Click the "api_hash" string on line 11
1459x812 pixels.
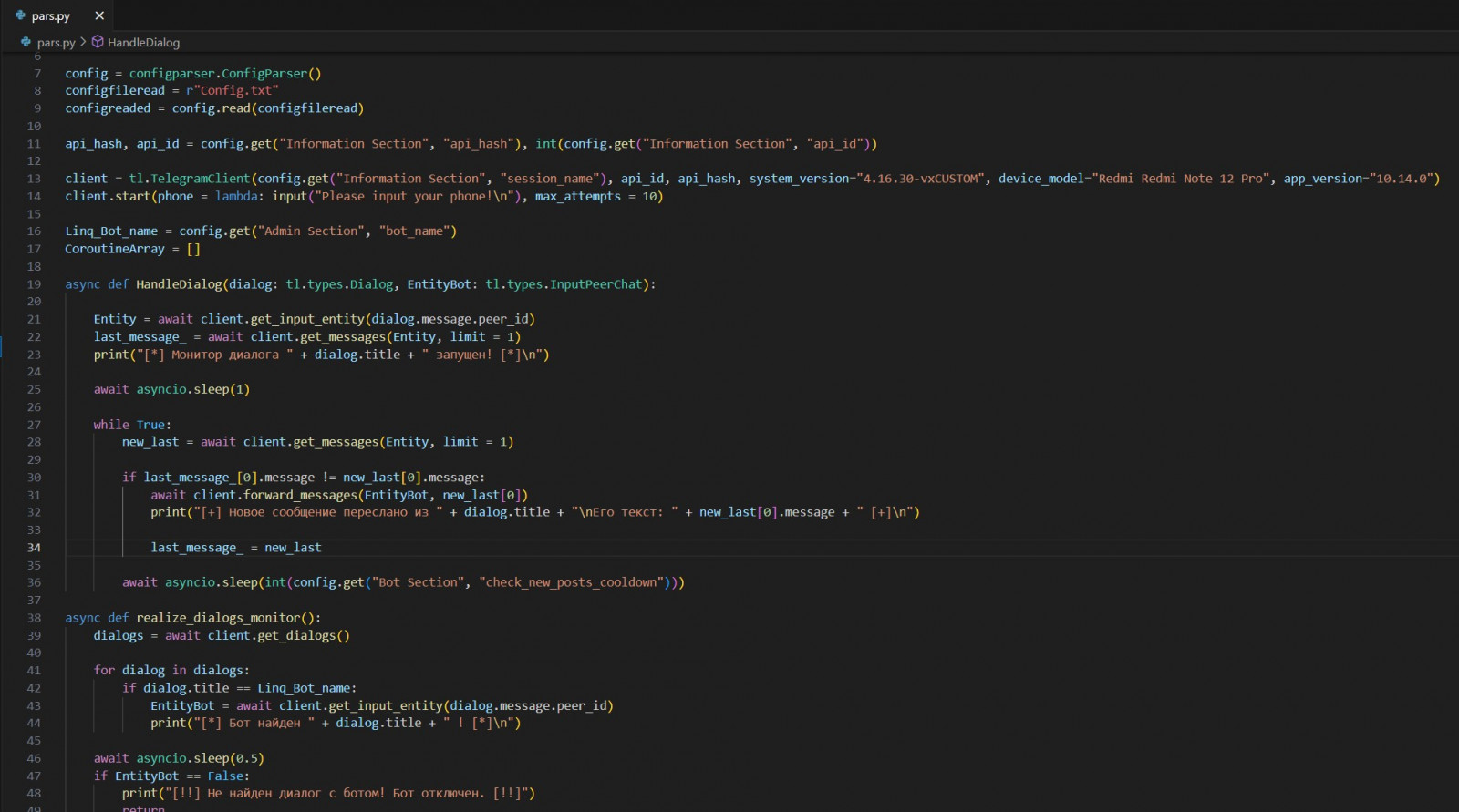coord(479,143)
